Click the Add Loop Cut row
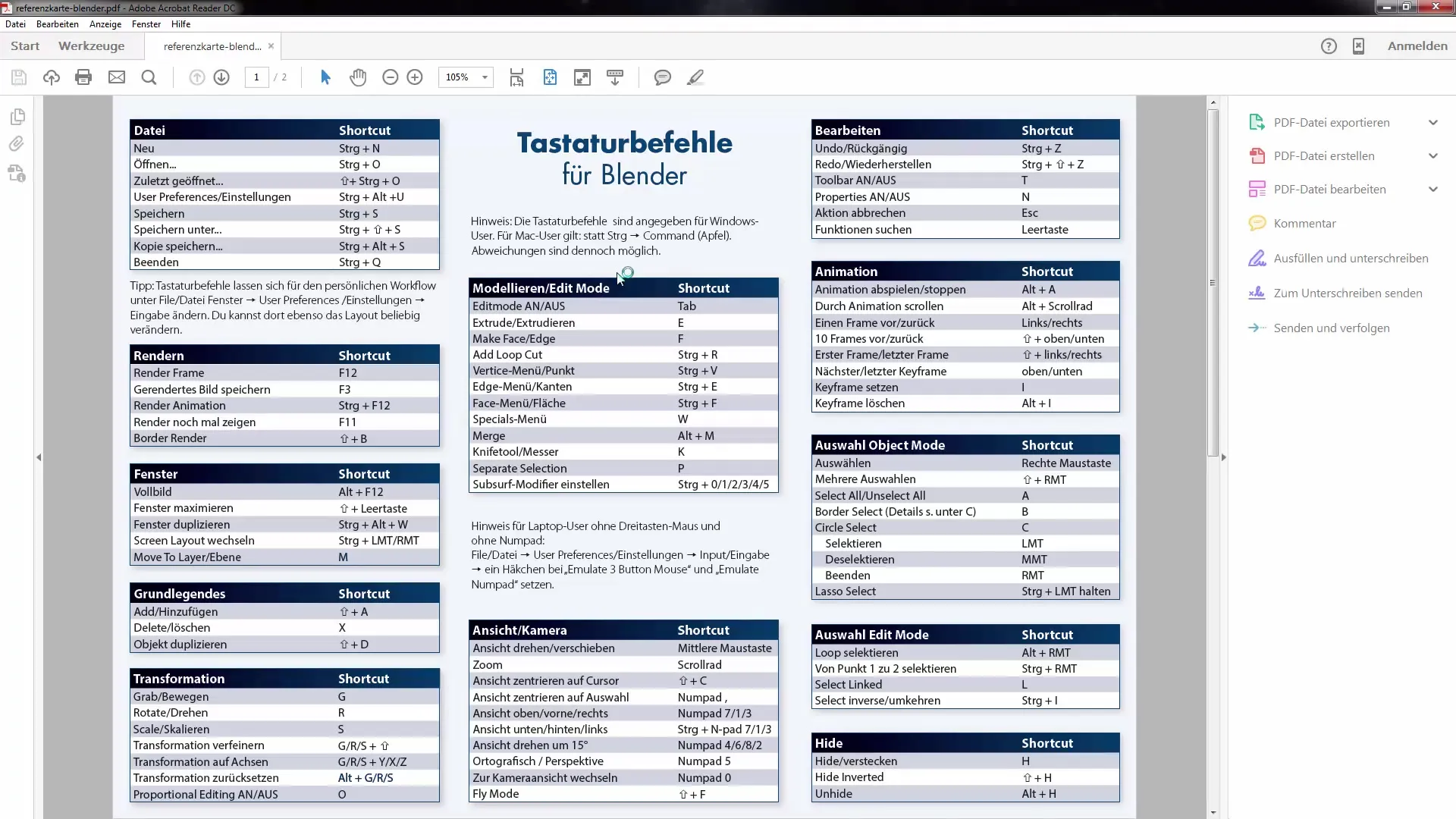Viewport: 1456px width, 819px height. (x=623, y=355)
